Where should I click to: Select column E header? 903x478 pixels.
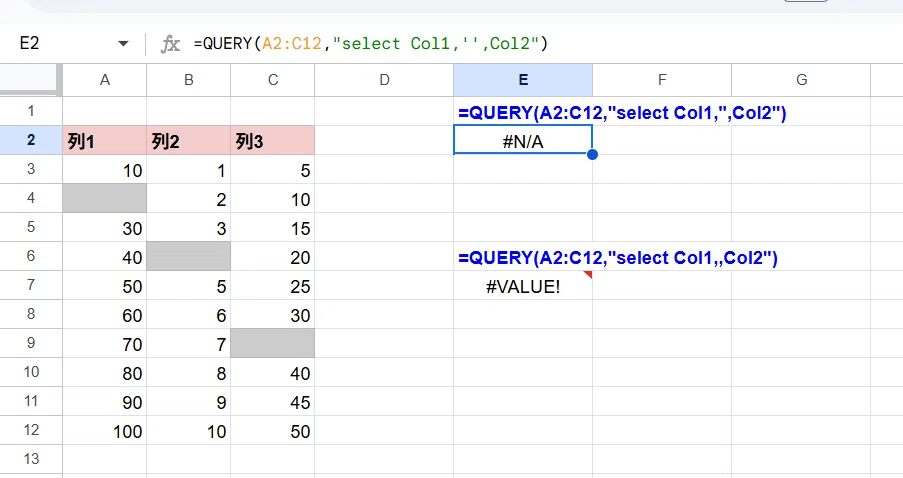pos(523,80)
